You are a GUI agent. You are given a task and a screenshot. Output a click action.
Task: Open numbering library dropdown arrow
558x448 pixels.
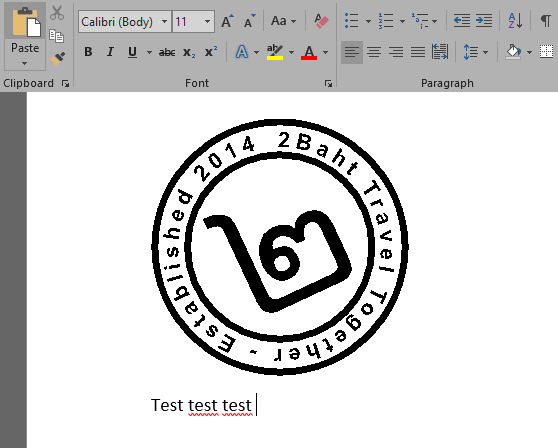coord(402,21)
